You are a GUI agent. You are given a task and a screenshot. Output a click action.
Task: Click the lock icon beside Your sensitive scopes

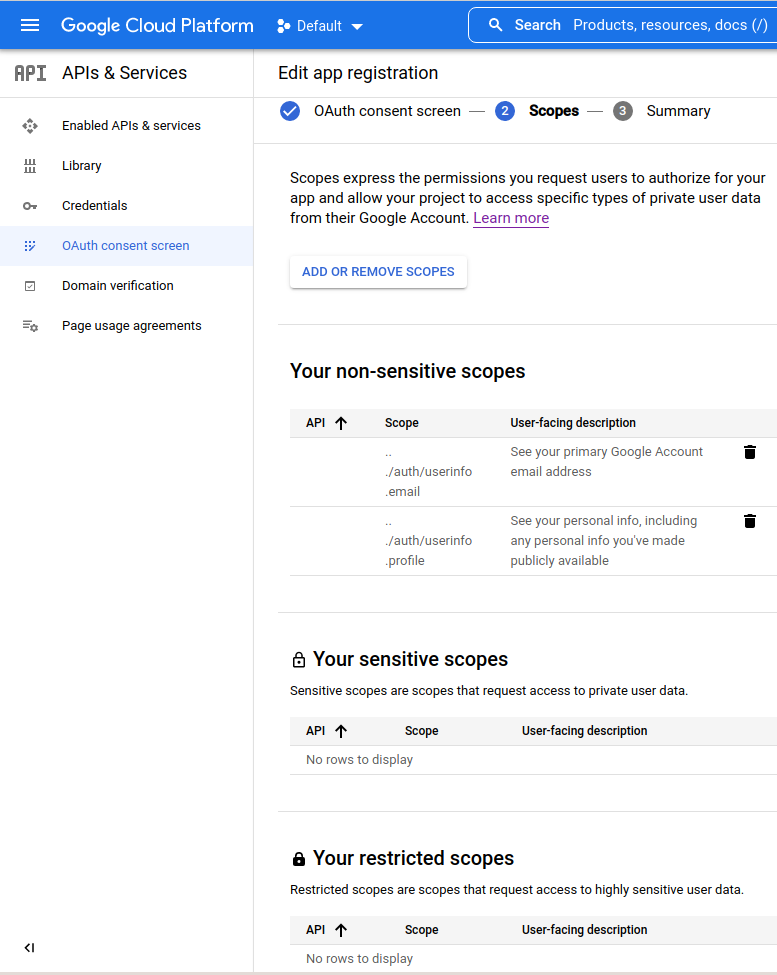point(299,660)
